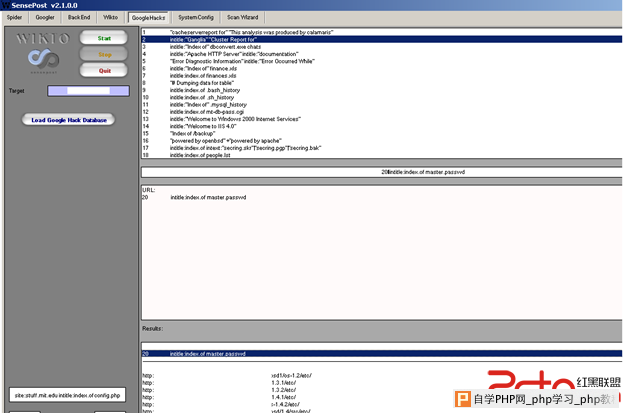Click the SensePost title bar app icon
624x413 pixels.
coord(6,5)
